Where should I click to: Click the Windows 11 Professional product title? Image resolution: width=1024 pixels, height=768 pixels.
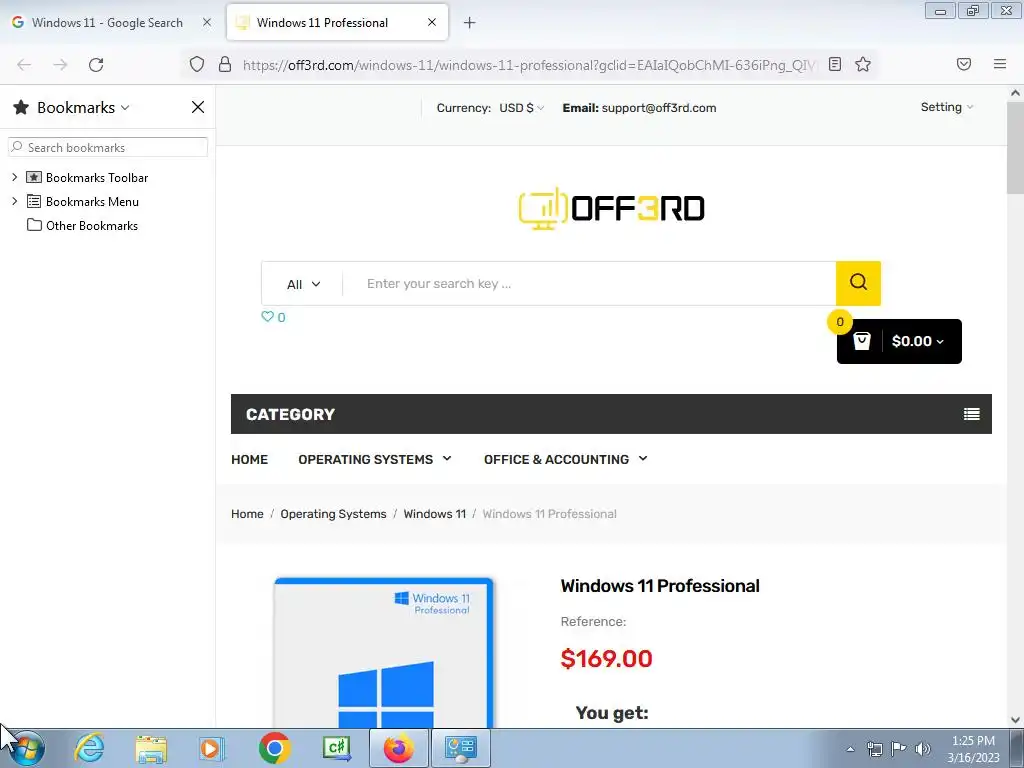point(660,586)
